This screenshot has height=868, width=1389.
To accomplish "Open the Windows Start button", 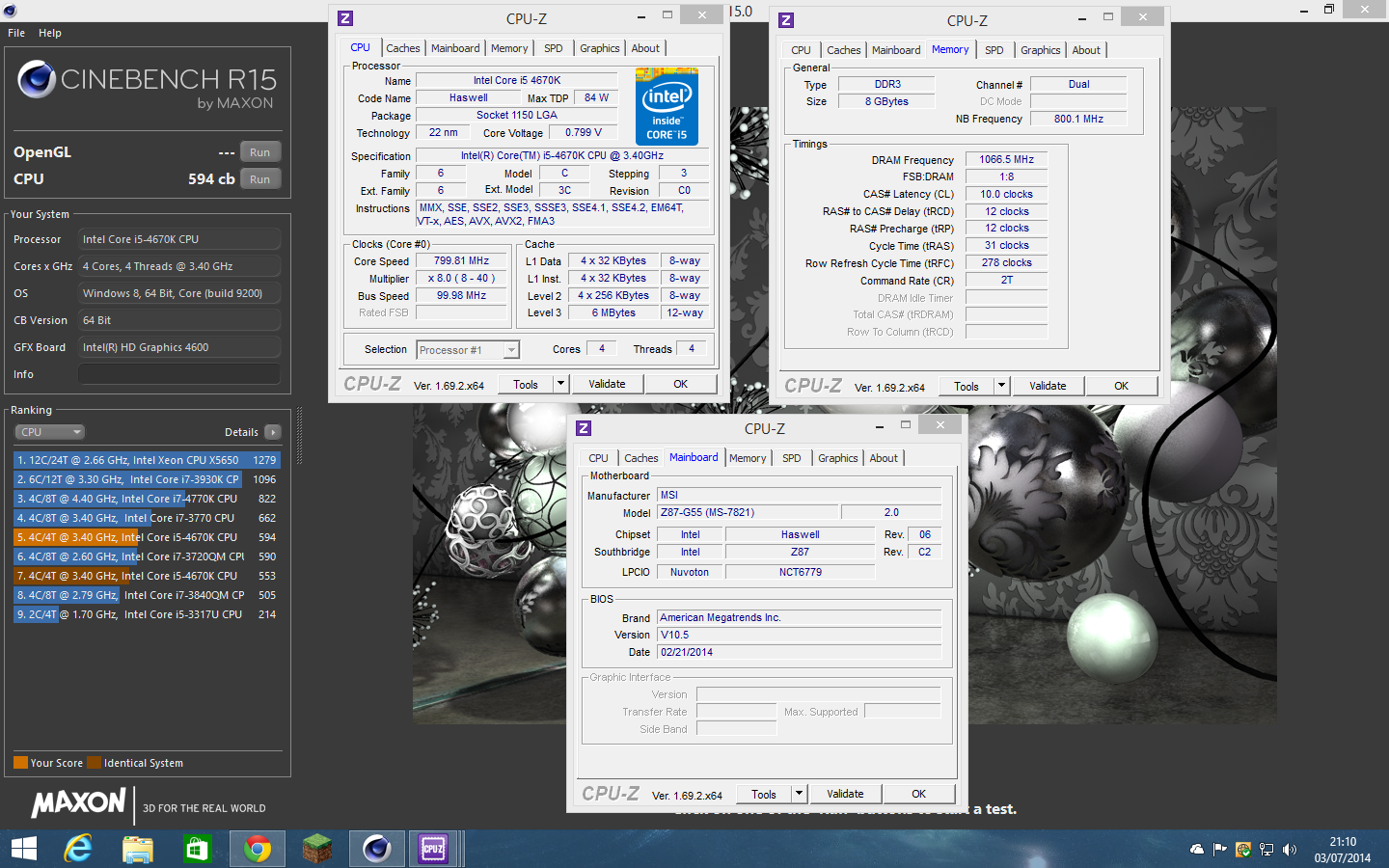I will pos(23,849).
